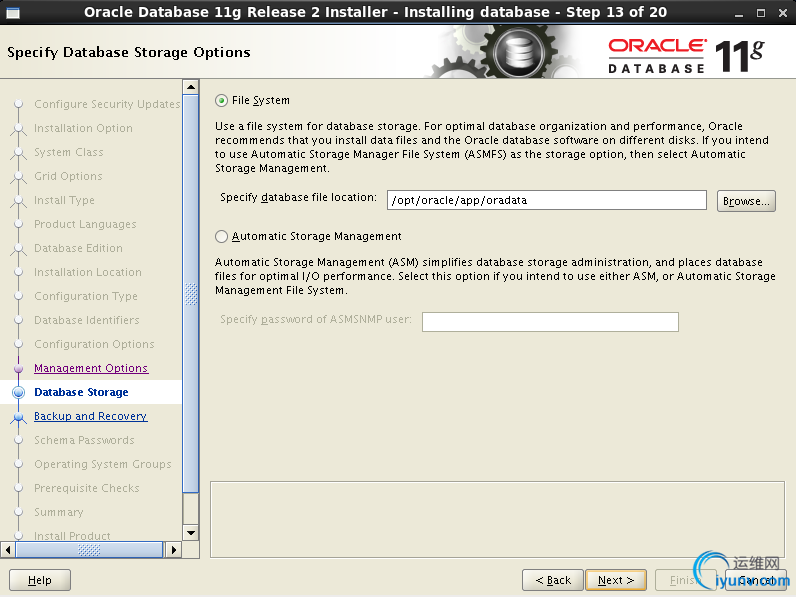Click the sidebar horizontal scrollbar thumb
The image size is (796, 597).
89,549
